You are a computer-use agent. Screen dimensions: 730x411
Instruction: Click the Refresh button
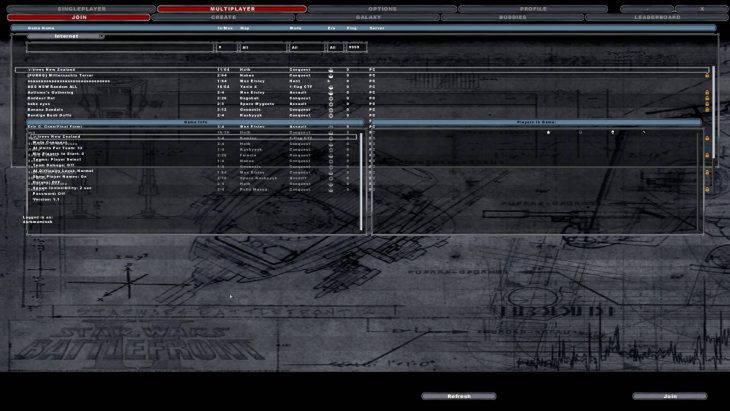point(459,396)
